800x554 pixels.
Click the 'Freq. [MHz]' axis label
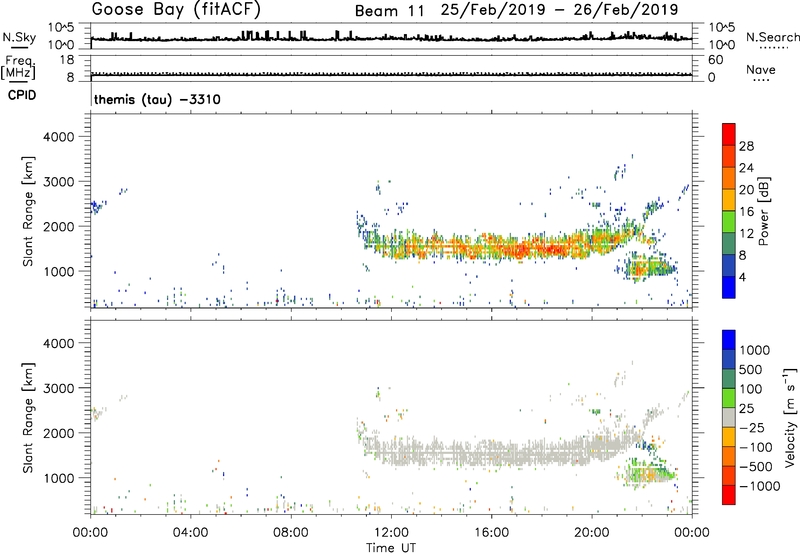18,67
